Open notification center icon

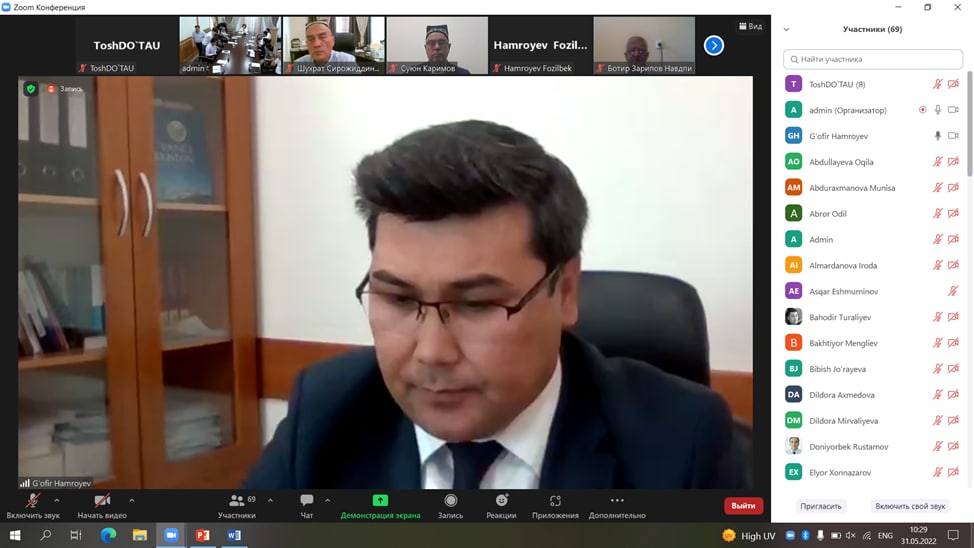953,535
